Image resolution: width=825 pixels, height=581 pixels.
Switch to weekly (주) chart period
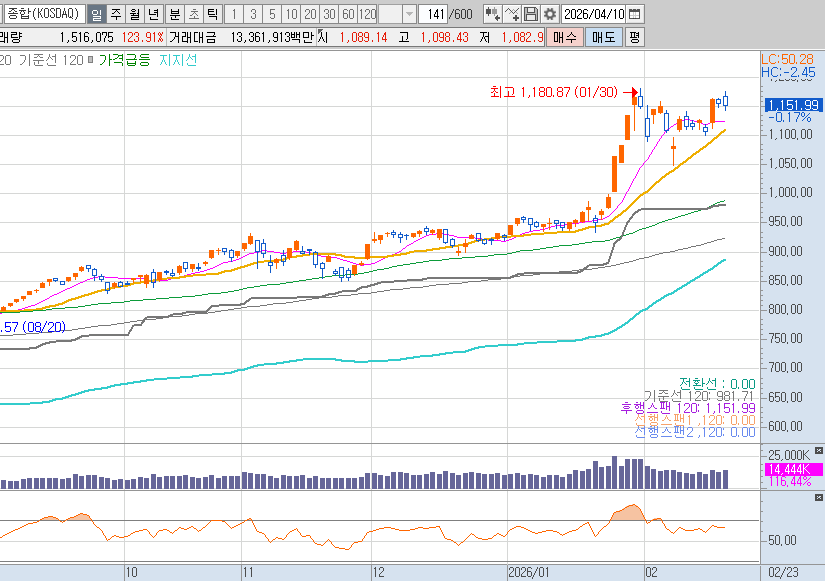click(116, 14)
